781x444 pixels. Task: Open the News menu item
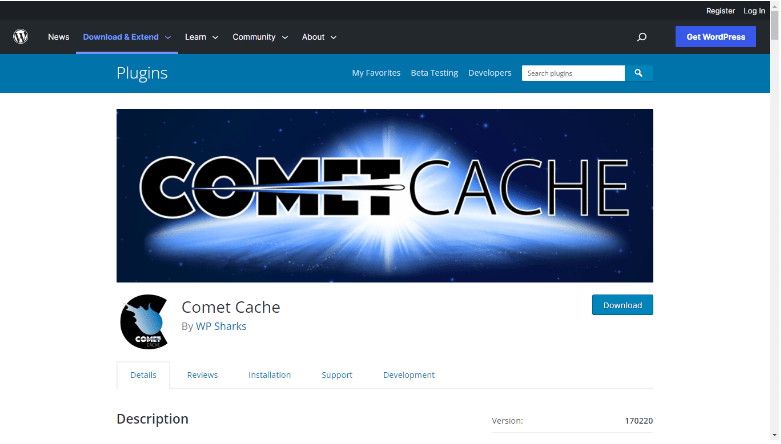(58, 37)
